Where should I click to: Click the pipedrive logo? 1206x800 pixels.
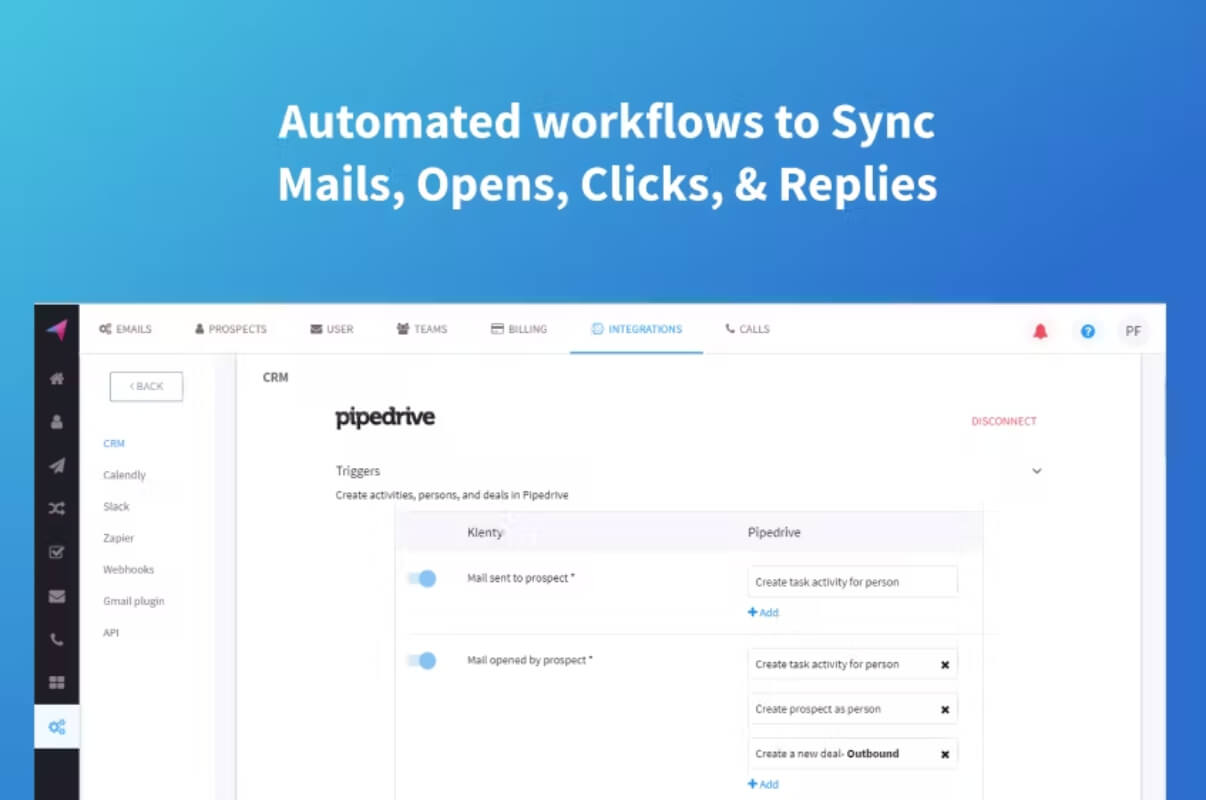point(385,417)
